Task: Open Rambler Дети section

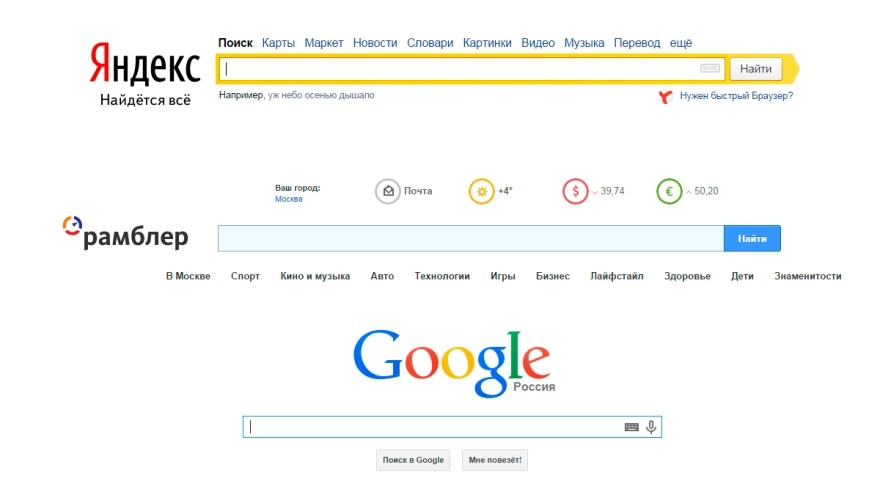Action: [x=742, y=276]
